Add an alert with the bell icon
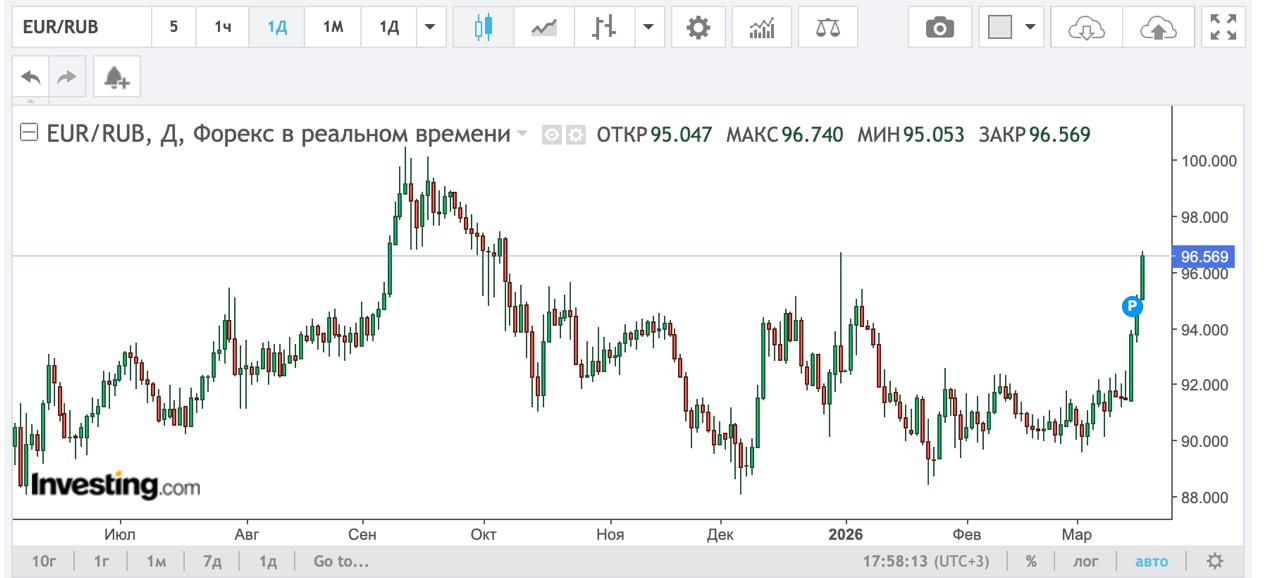 [x=118, y=77]
